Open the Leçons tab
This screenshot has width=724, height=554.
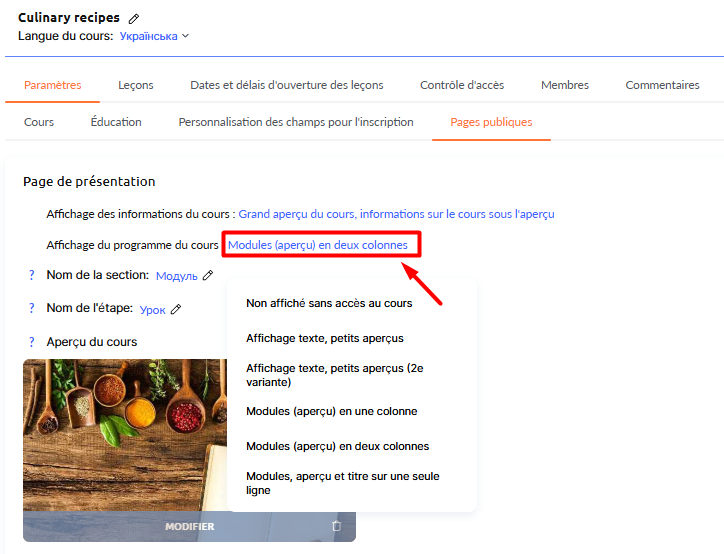click(136, 85)
